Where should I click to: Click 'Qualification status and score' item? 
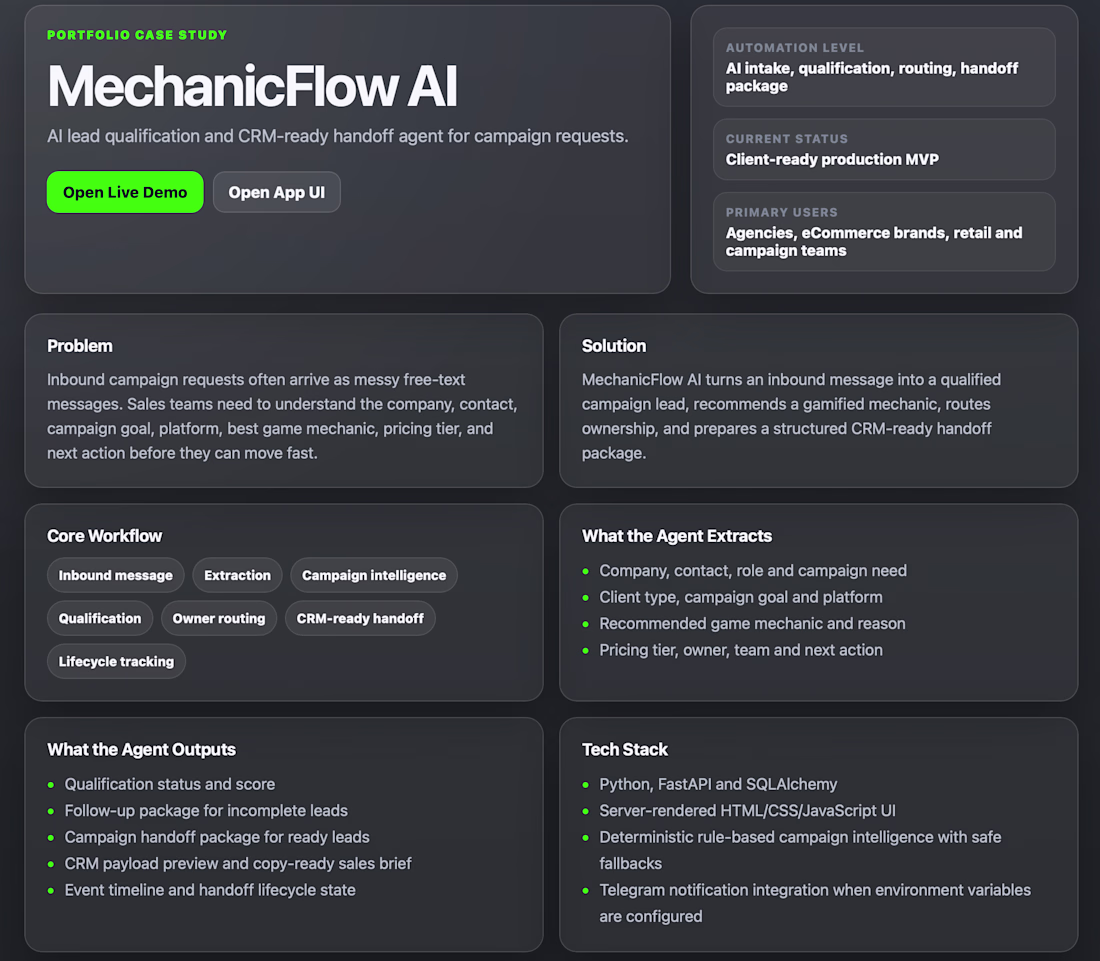click(x=170, y=784)
